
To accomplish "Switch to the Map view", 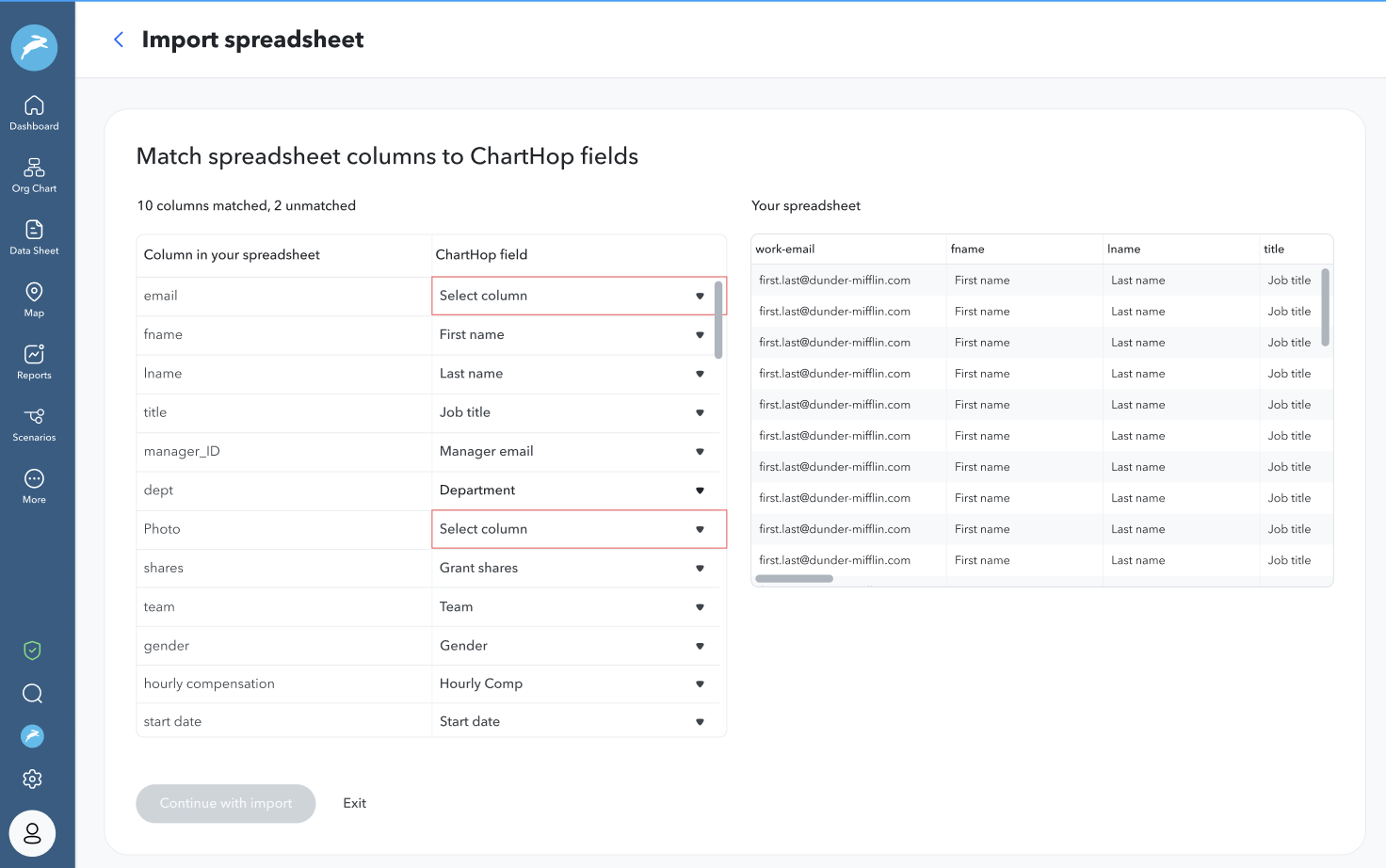I will click(x=34, y=298).
